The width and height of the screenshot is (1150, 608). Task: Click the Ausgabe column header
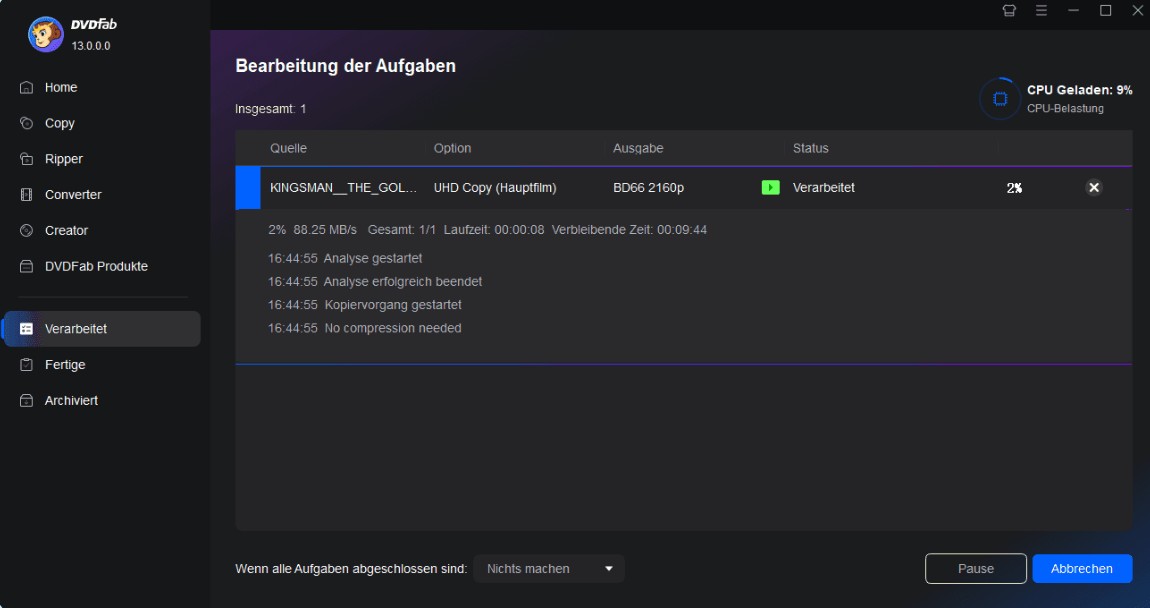tap(638, 148)
